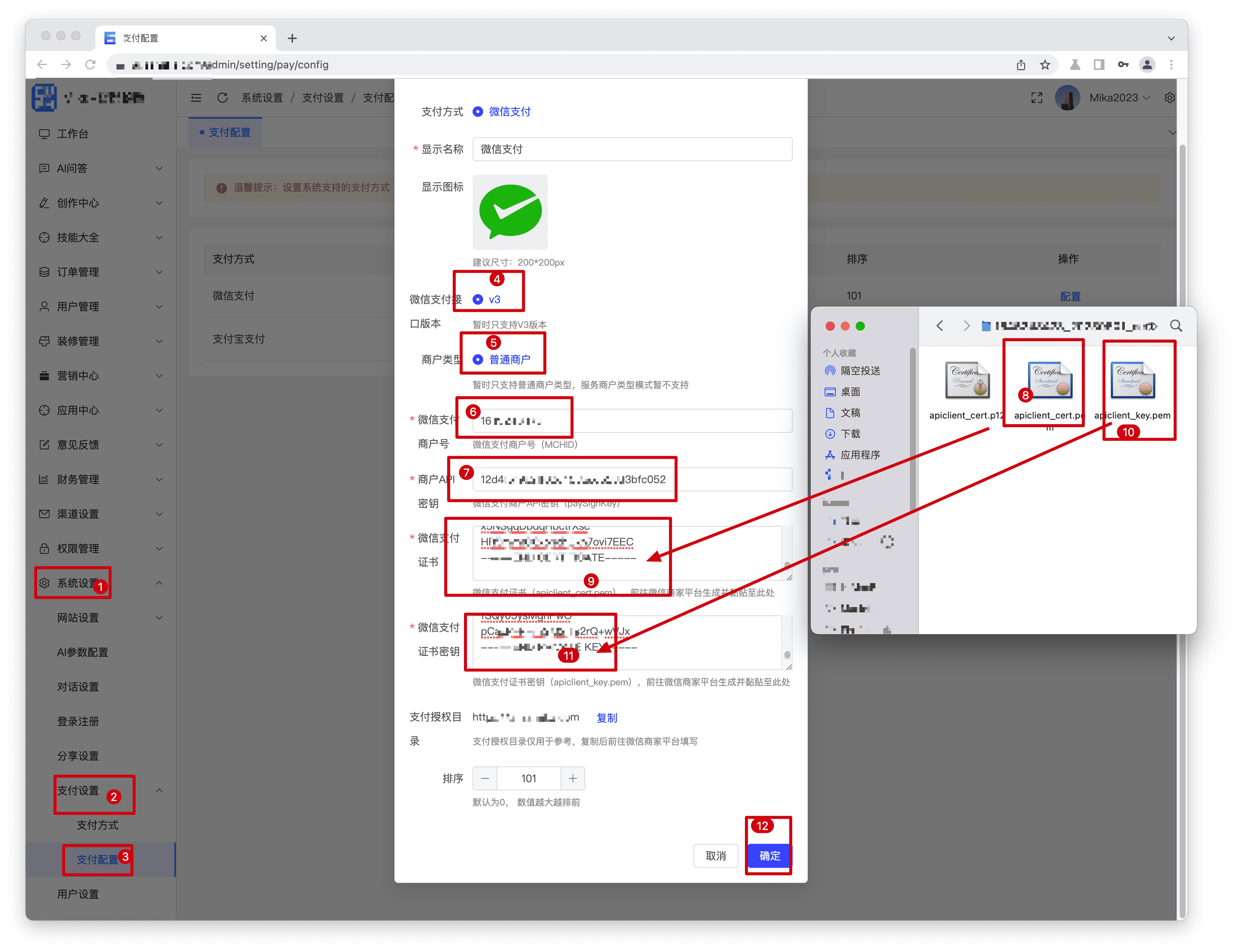Select the 微信支付 payment method radio
Image resolution: width=1239 pixels, height=952 pixels.
(x=478, y=112)
